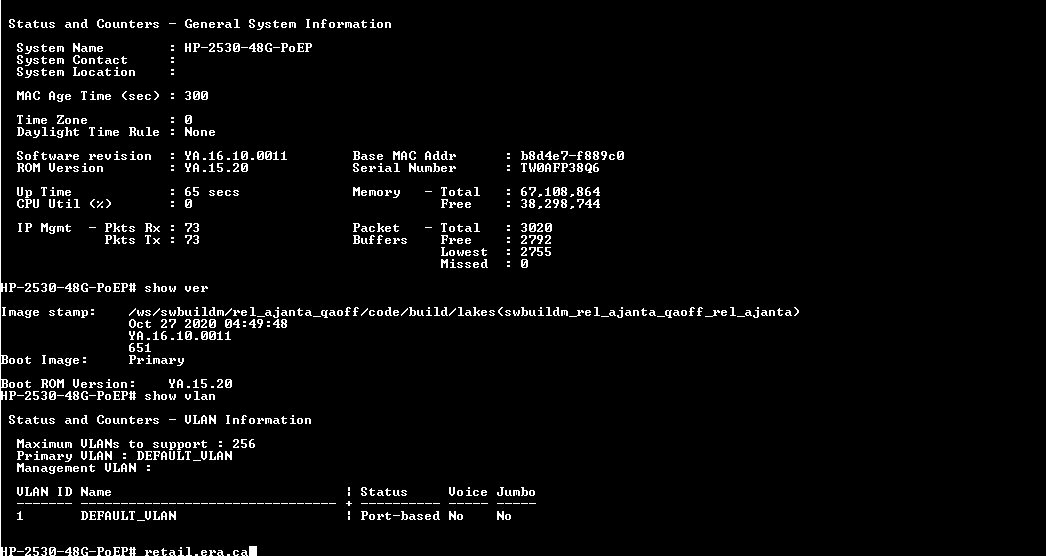Screen dimensions: 1046x556
Task: Click the Missed buffers label
Action: 464,264
